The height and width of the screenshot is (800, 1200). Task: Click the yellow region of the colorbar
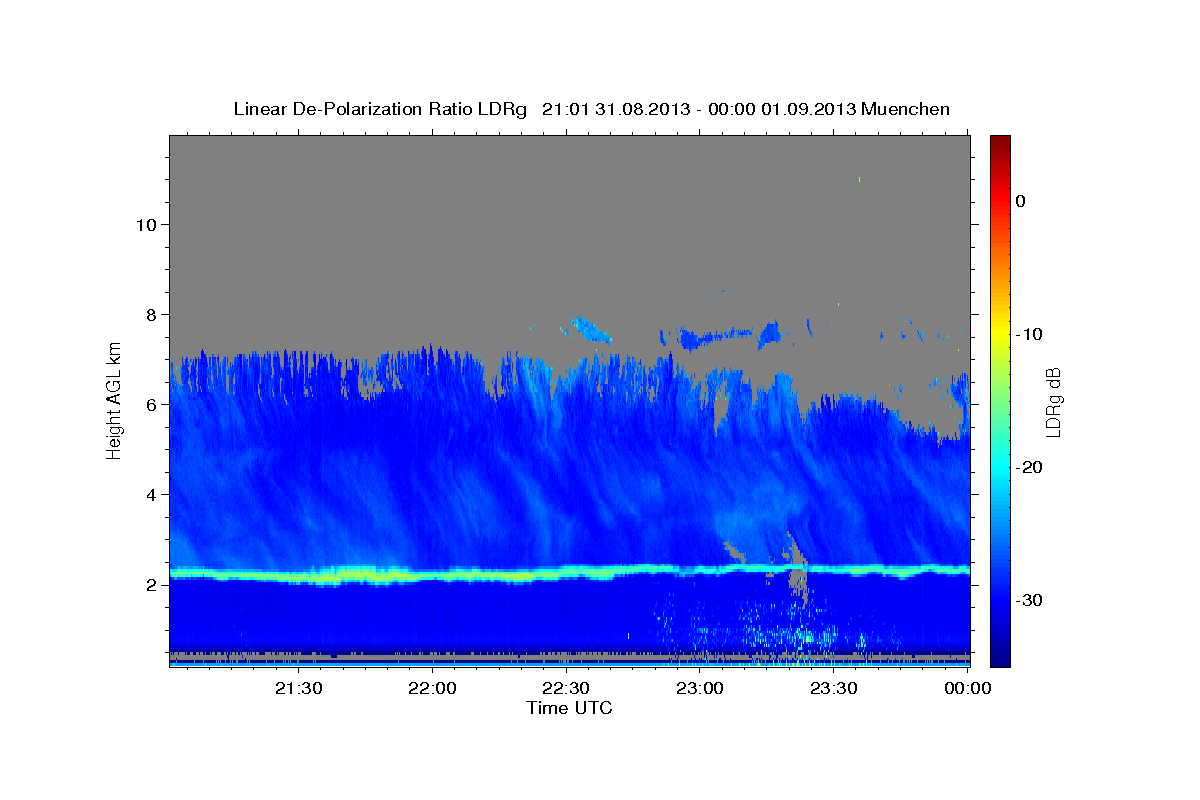tap(1000, 335)
